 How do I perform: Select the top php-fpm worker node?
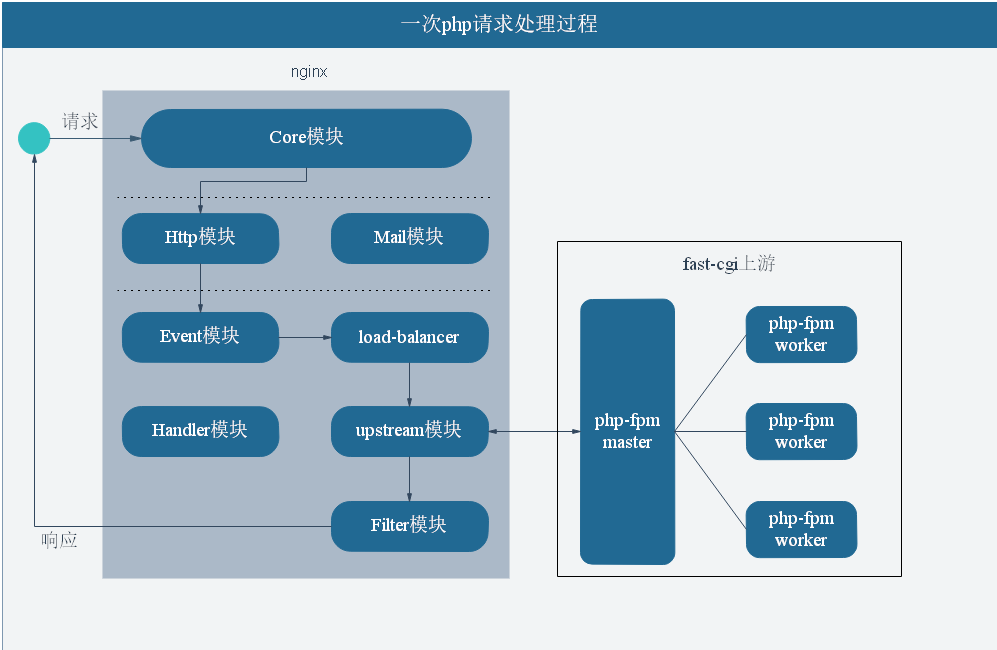click(x=801, y=335)
